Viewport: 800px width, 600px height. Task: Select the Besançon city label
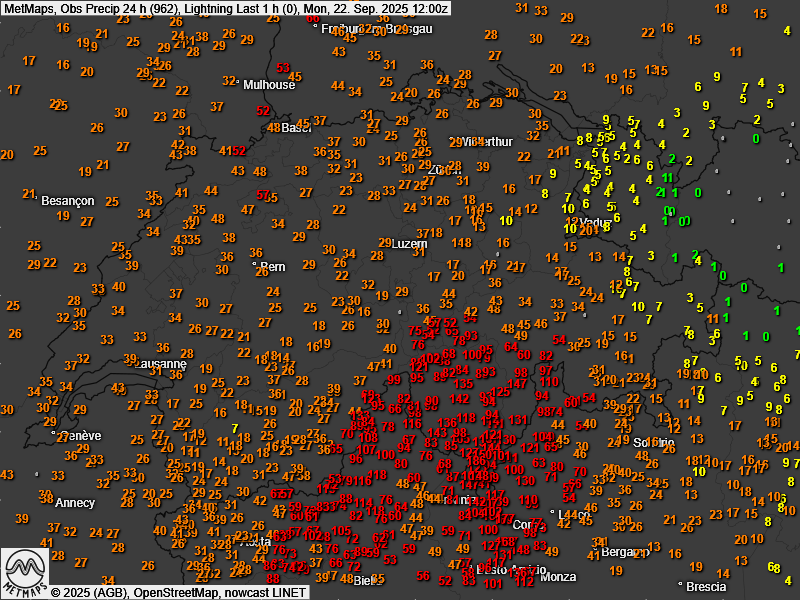(68, 201)
